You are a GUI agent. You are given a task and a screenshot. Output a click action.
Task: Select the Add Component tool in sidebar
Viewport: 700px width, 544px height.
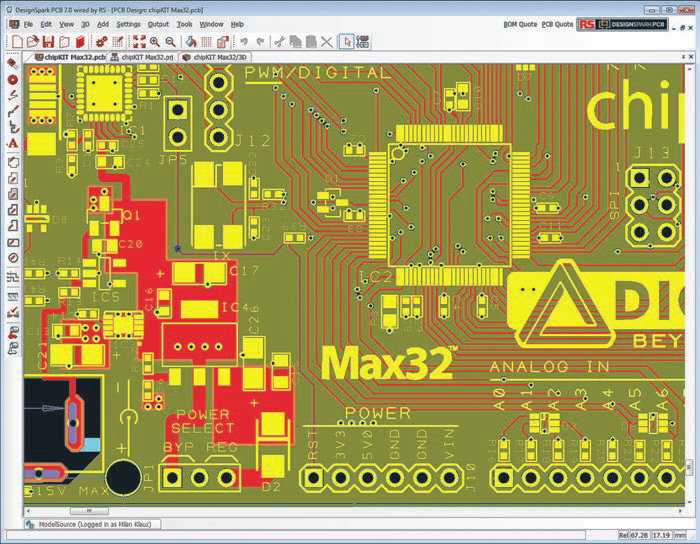tap(12, 63)
